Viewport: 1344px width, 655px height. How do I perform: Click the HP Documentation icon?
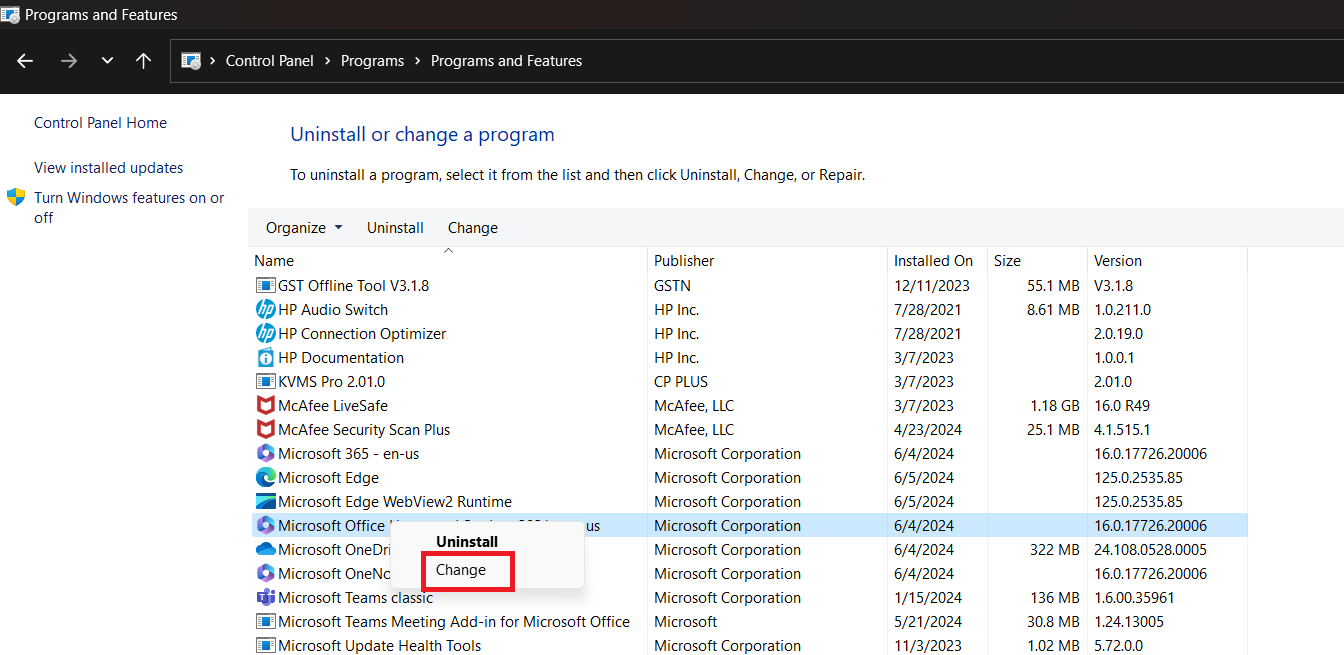265,358
